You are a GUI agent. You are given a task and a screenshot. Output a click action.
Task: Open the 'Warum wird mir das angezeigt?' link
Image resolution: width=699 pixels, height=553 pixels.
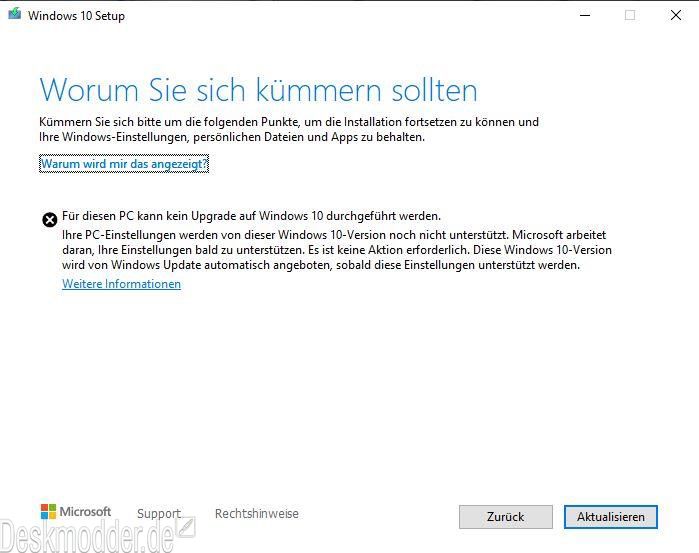click(x=124, y=164)
